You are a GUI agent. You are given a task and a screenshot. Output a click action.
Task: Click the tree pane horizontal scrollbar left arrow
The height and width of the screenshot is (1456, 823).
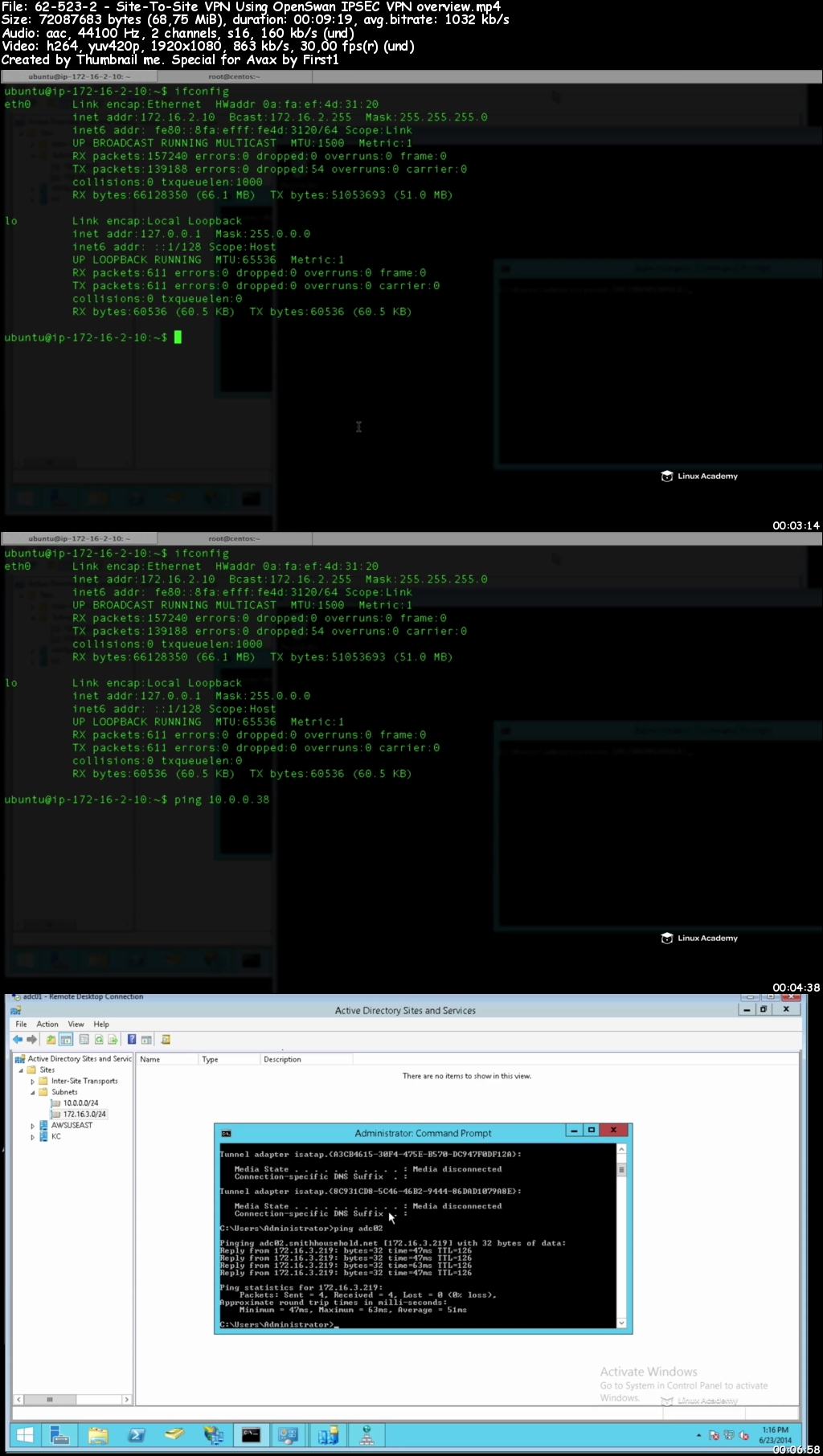click(x=18, y=1399)
